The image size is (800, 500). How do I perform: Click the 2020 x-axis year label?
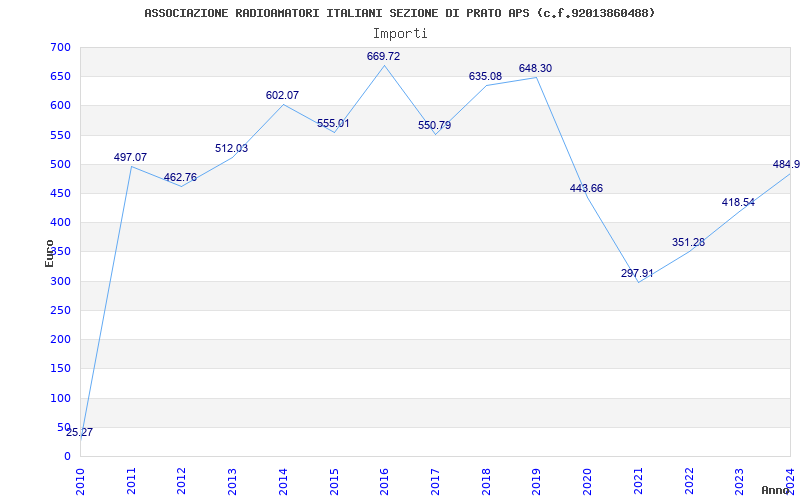coord(587,481)
